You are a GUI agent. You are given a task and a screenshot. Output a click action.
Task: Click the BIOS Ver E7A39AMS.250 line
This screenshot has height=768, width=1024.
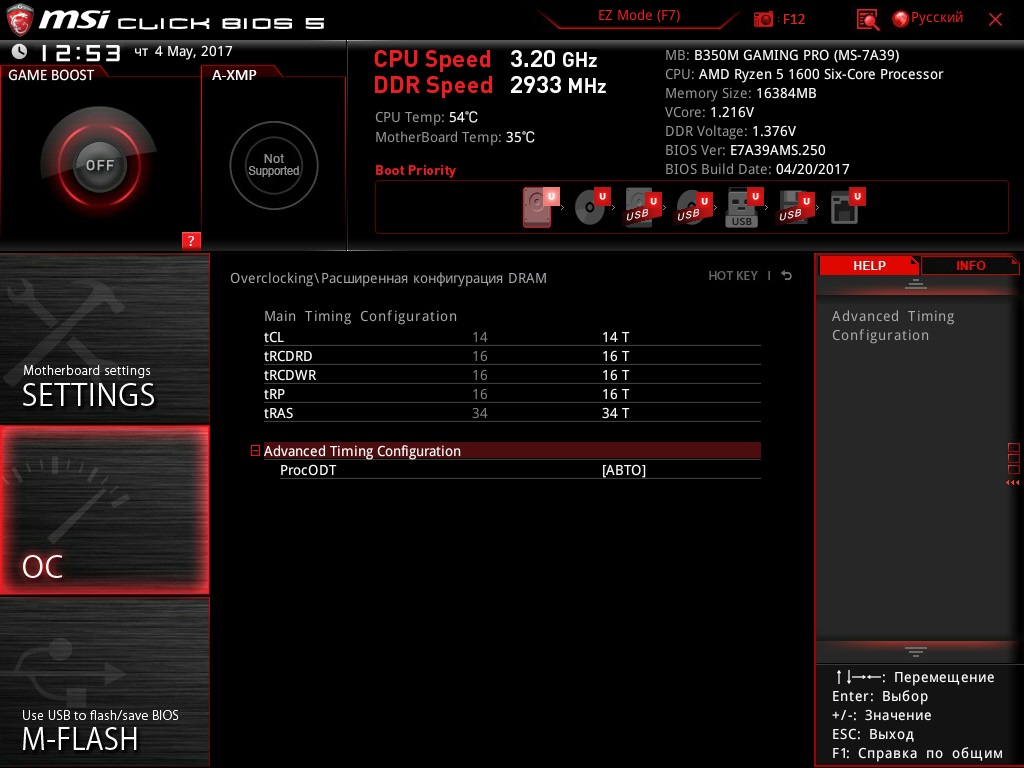click(x=745, y=150)
